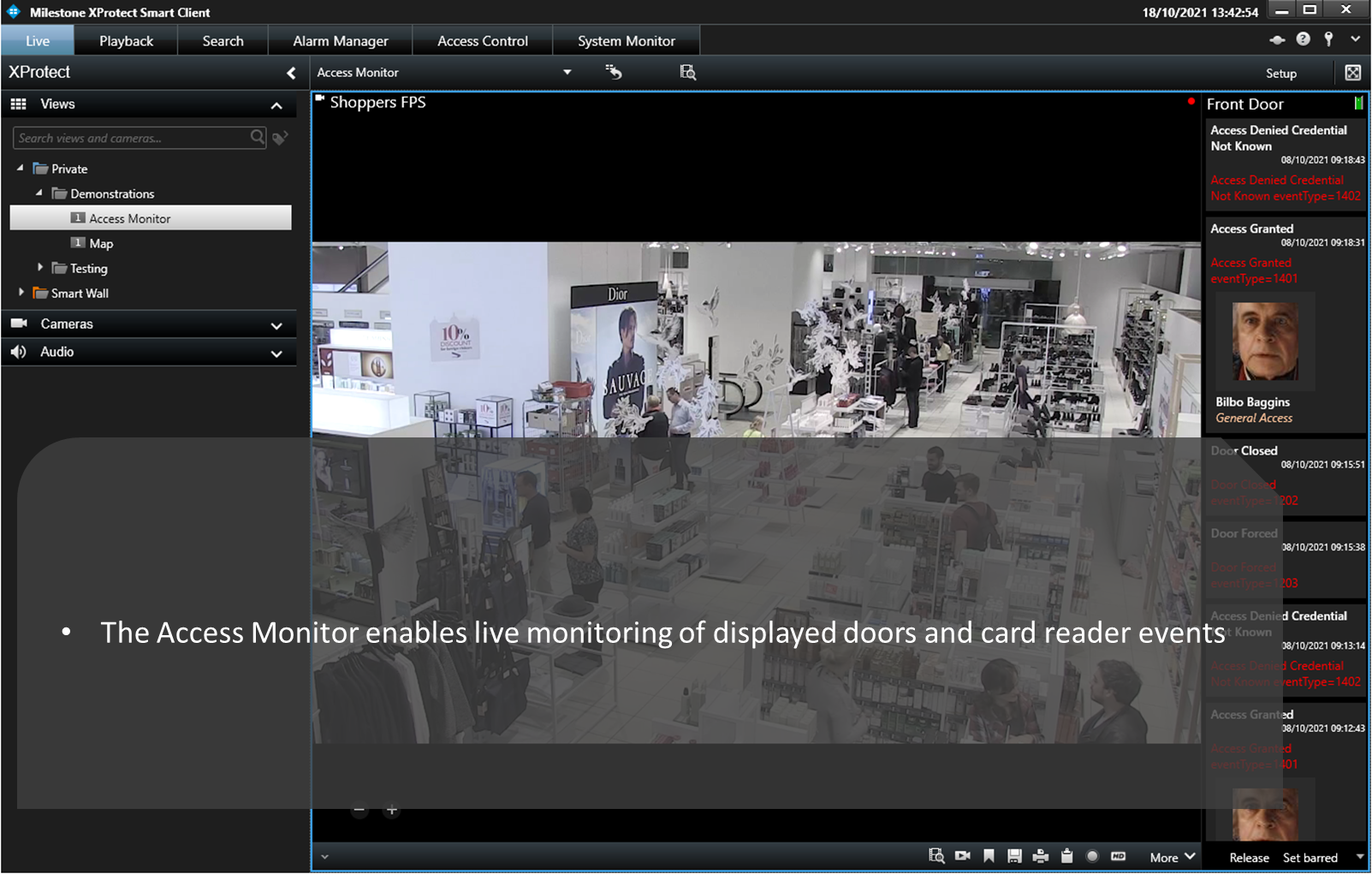Collapse the Demonstrations folder arrow
The height and width of the screenshot is (874, 1372).
point(39,193)
